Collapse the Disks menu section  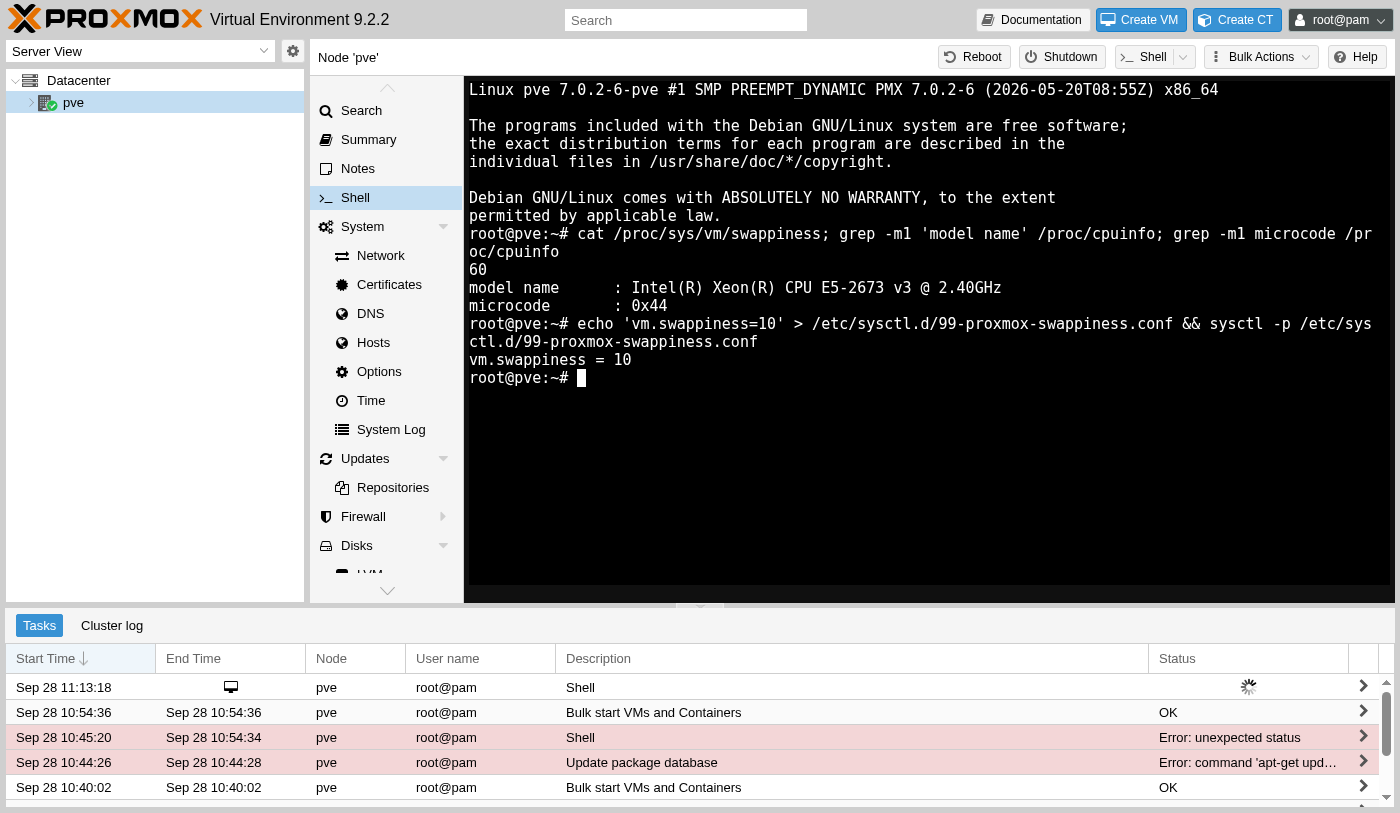point(443,546)
